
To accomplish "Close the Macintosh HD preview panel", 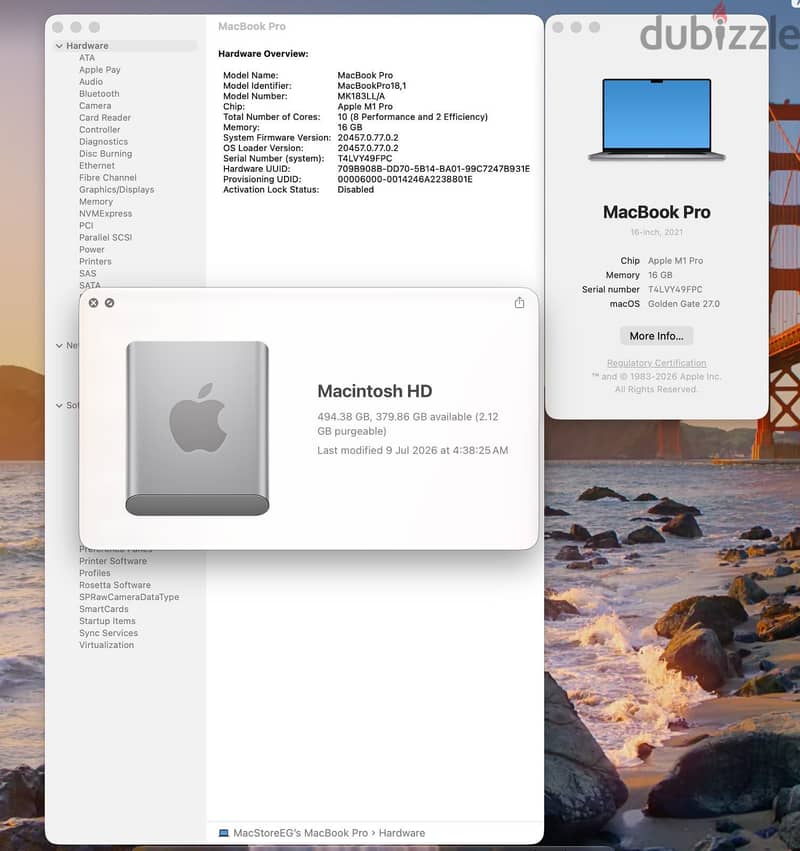I will click(93, 303).
